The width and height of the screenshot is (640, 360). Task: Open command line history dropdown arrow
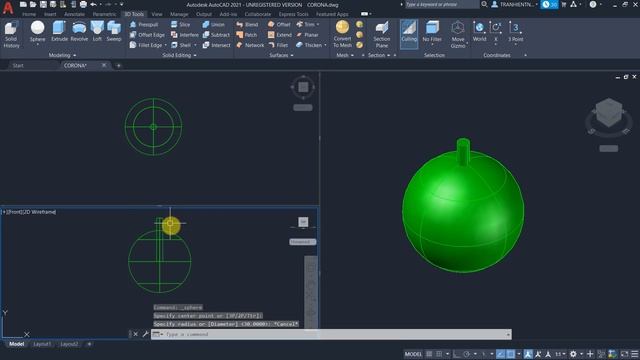tap(508, 335)
